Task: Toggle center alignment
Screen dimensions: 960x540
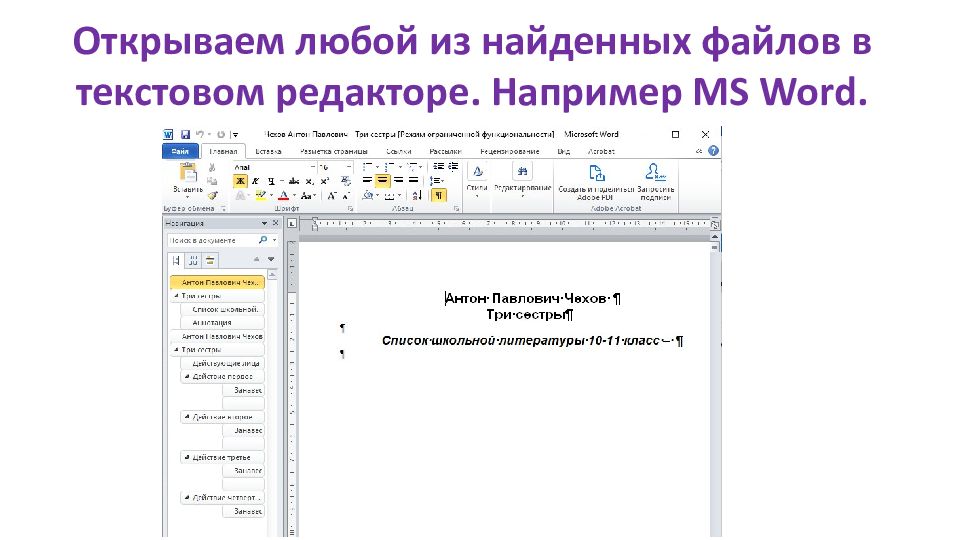Action: coord(382,181)
